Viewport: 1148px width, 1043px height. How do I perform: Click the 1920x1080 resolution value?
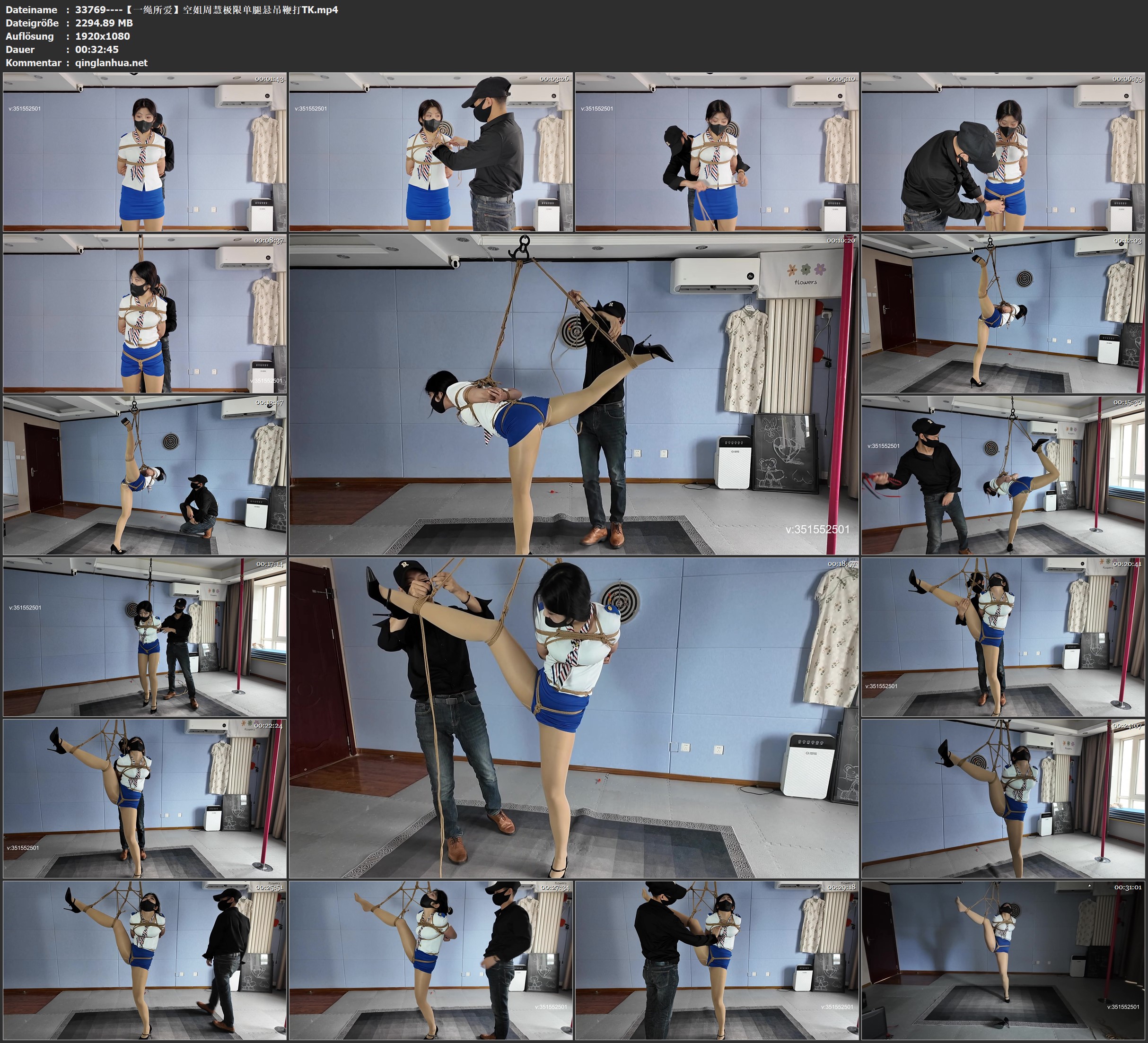coord(103,36)
